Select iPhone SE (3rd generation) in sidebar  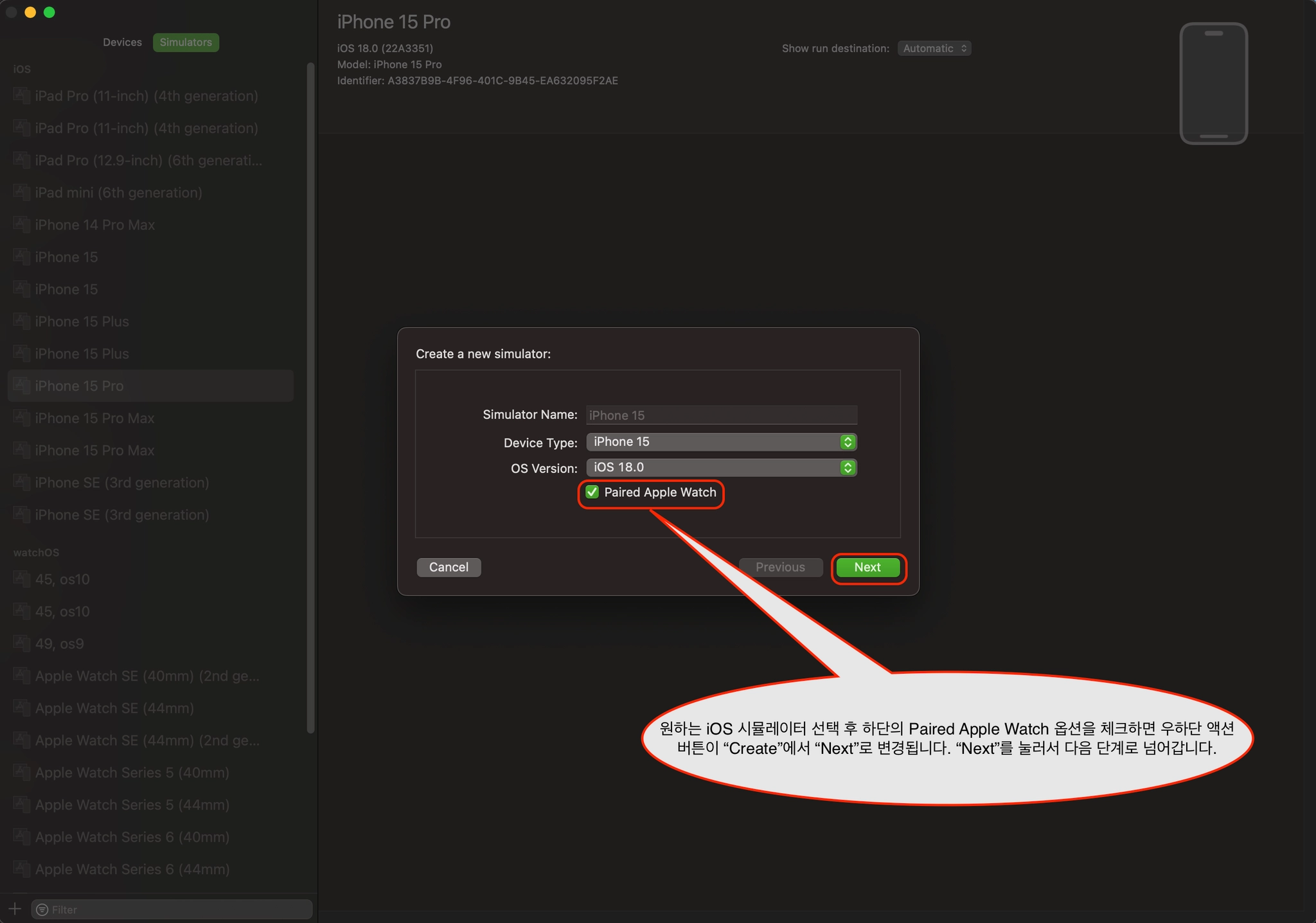click(122, 483)
